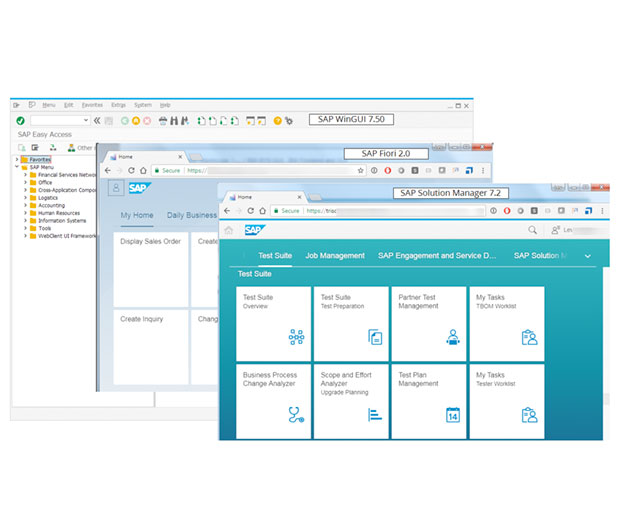
Task: Open the browser three-dot menu in Solution Manager window
Action: (602, 210)
